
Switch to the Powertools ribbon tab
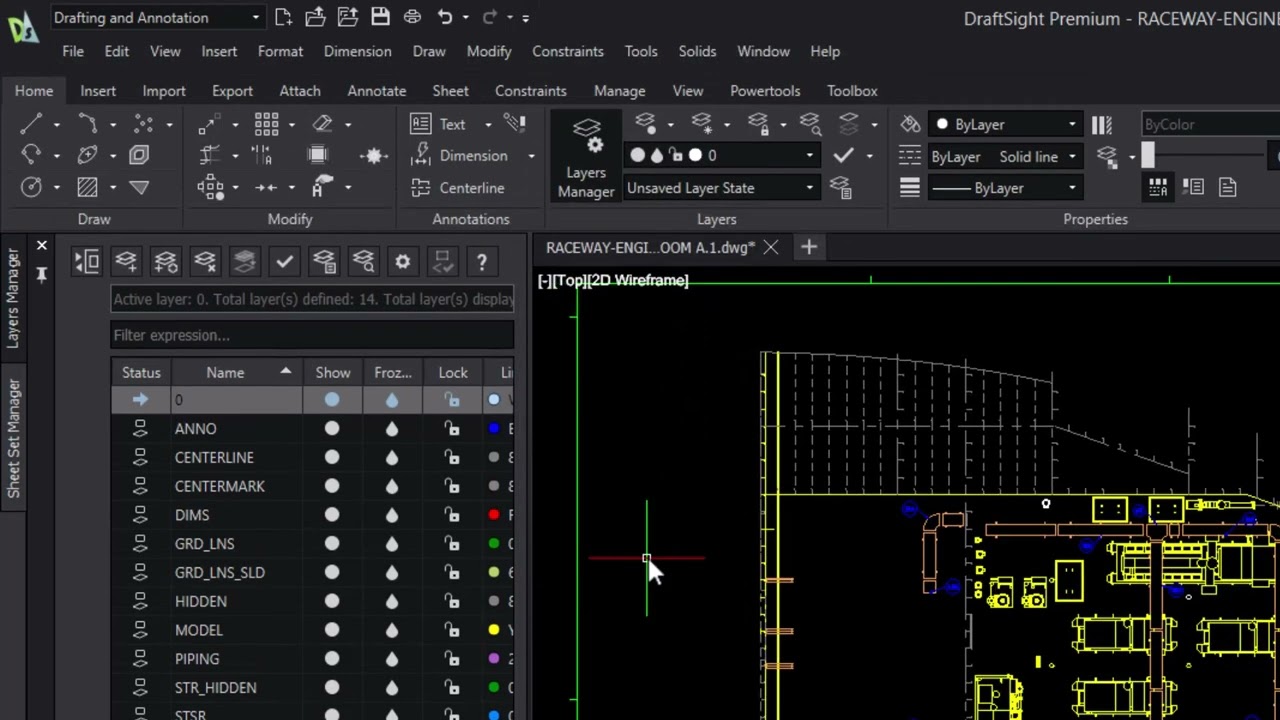tap(765, 90)
